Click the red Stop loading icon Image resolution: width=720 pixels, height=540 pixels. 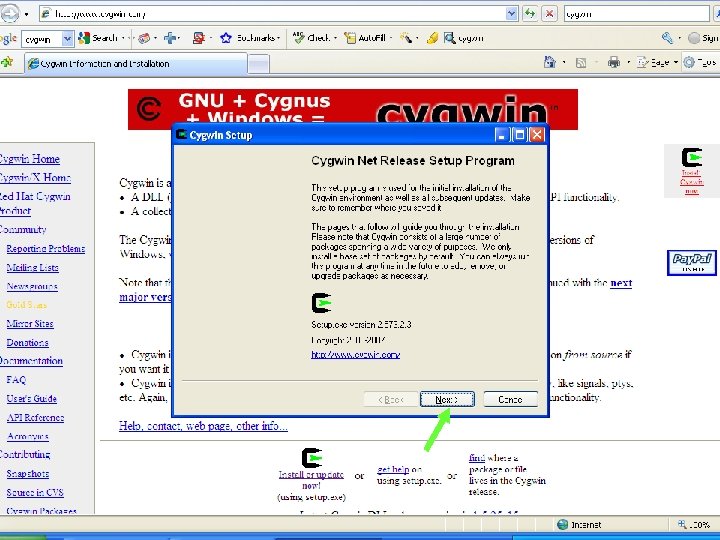[x=549, y=14]
